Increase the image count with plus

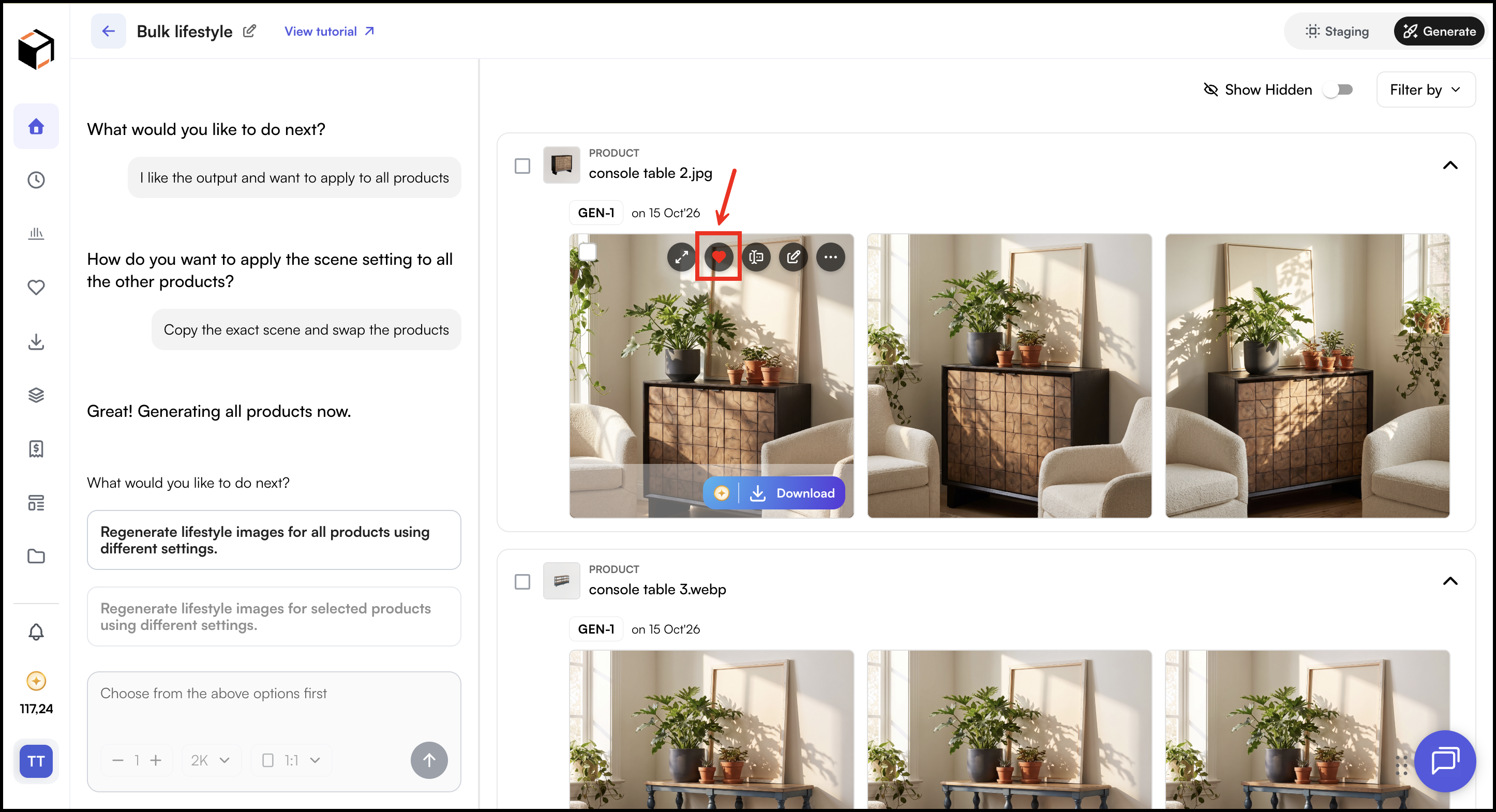click(156, 760)
